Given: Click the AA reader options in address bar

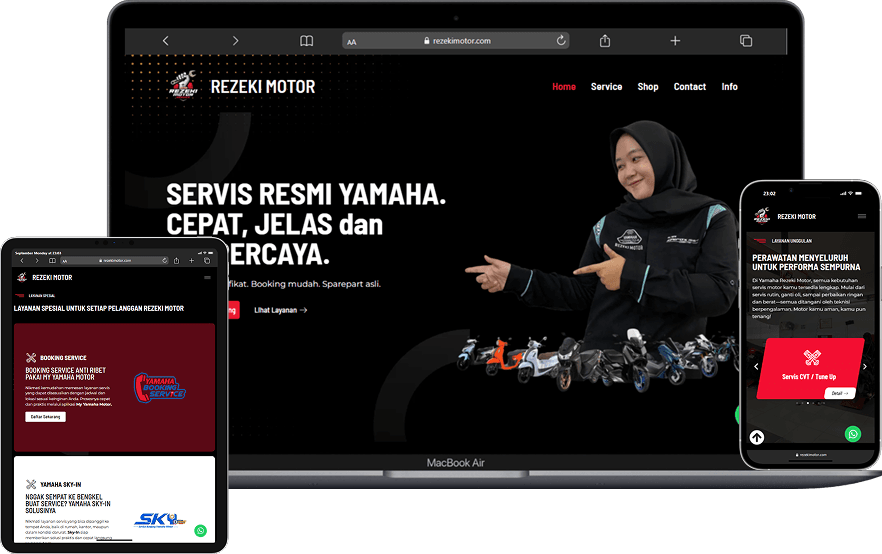Looking at the screenshot, I should pyautogui.click(x=352, y=42).
